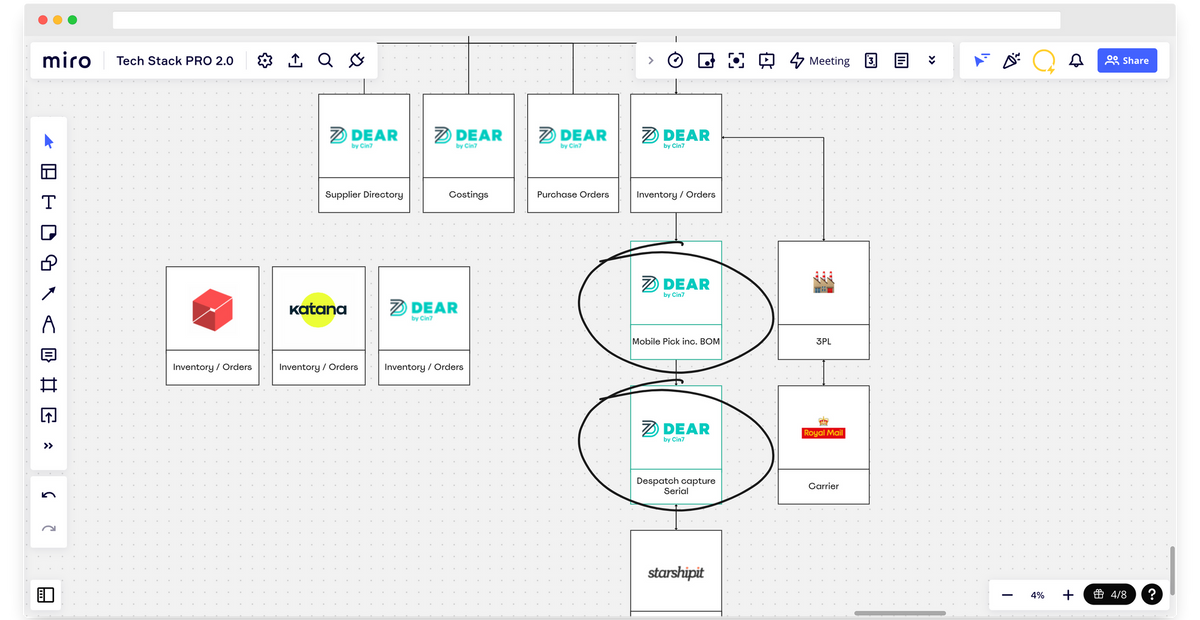1200x620 pixels.
Task: Click the numbered card icon
Action: [x=871, y=60]
